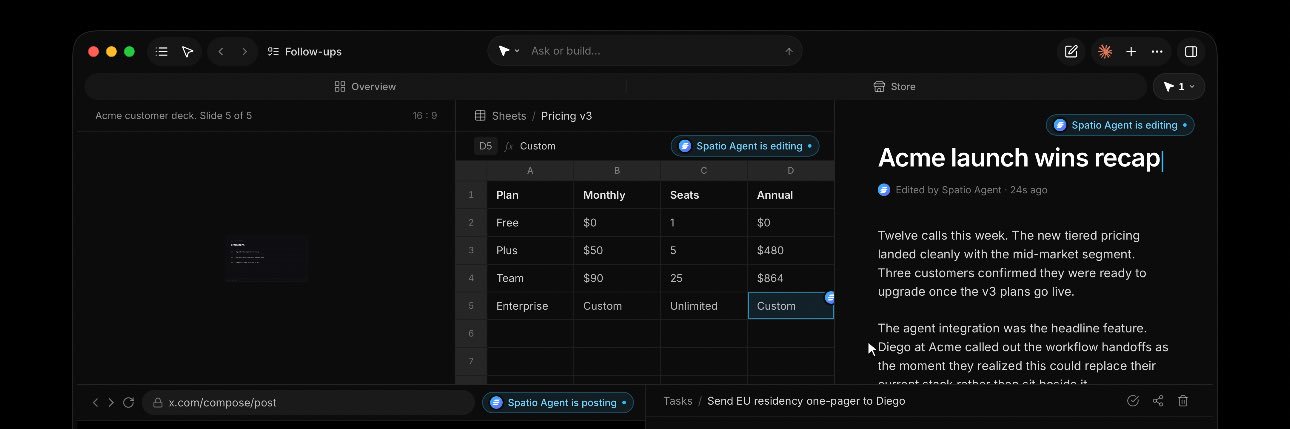Click the Free plan cell
The height and width of the screenshot is (429, 1290).
pyautogui.click(x=530, y=223)
